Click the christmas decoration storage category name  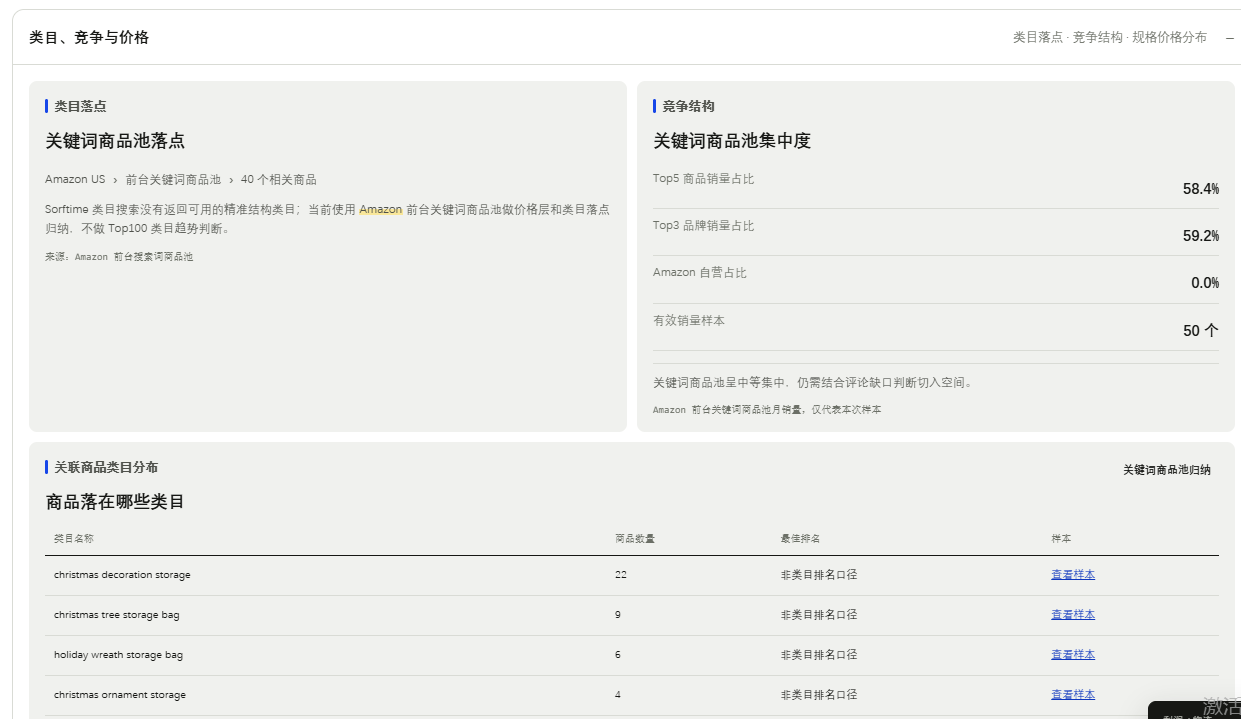click(122, 575)
